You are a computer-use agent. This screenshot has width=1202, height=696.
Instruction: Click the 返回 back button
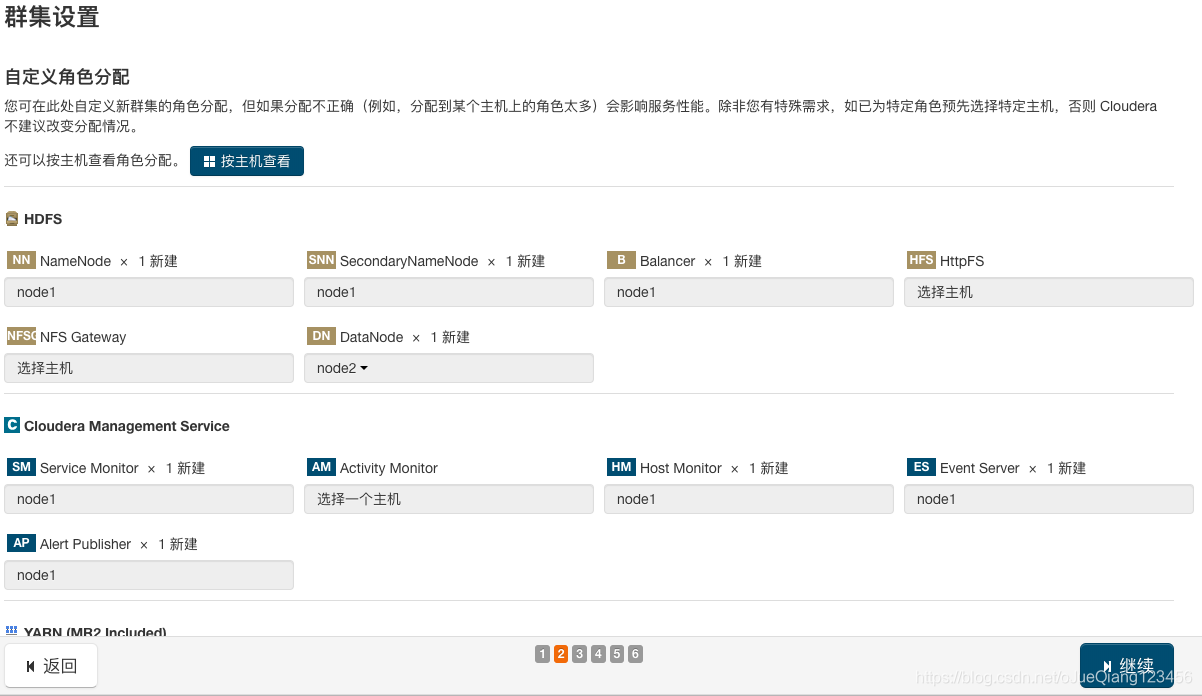click(51, 666)
